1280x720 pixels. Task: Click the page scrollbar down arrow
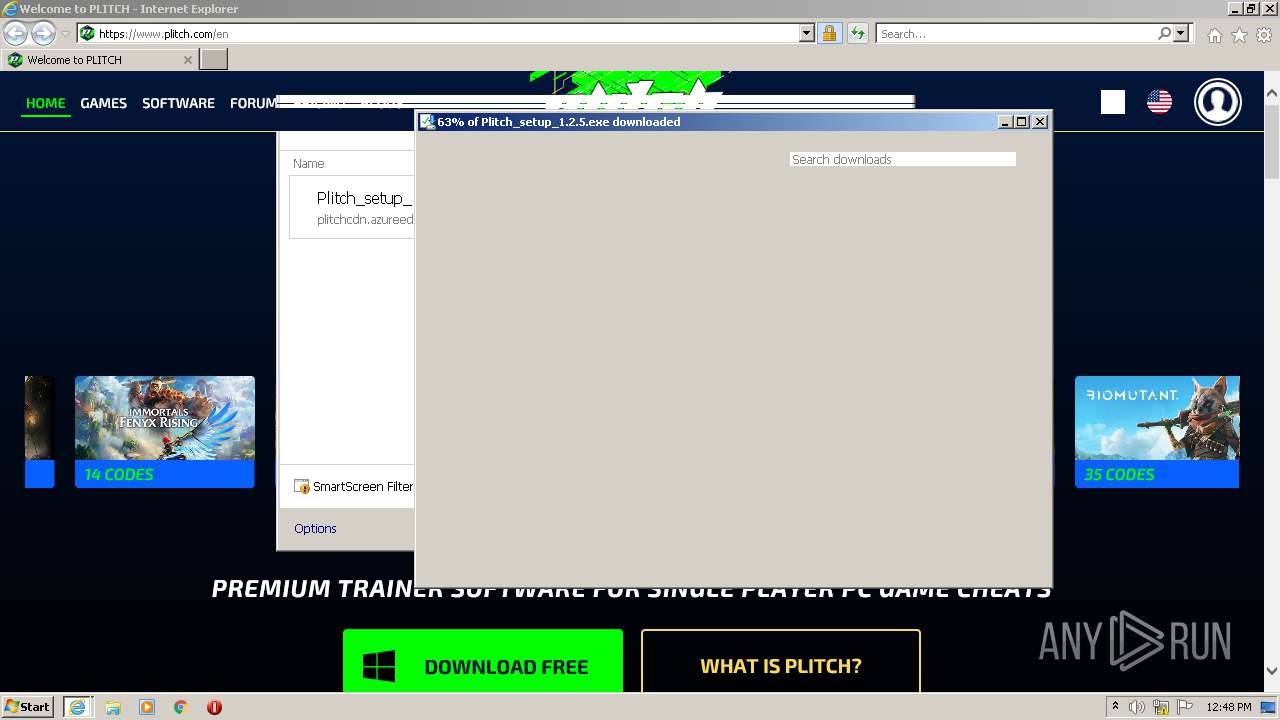pos(1271,671)
